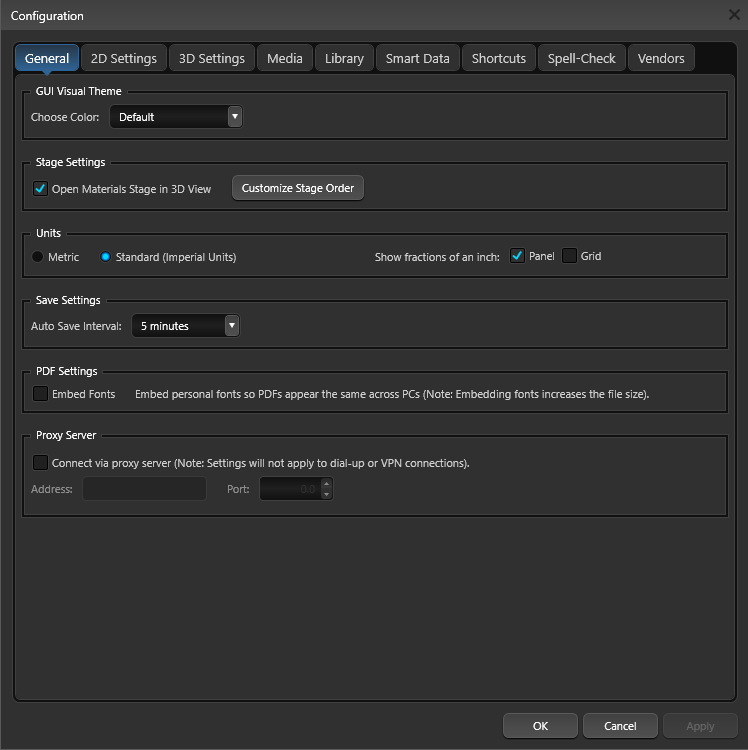Check Connect via proxy server option
The image size is (748, 750).
pyautogui.click(x=40, y=463)
